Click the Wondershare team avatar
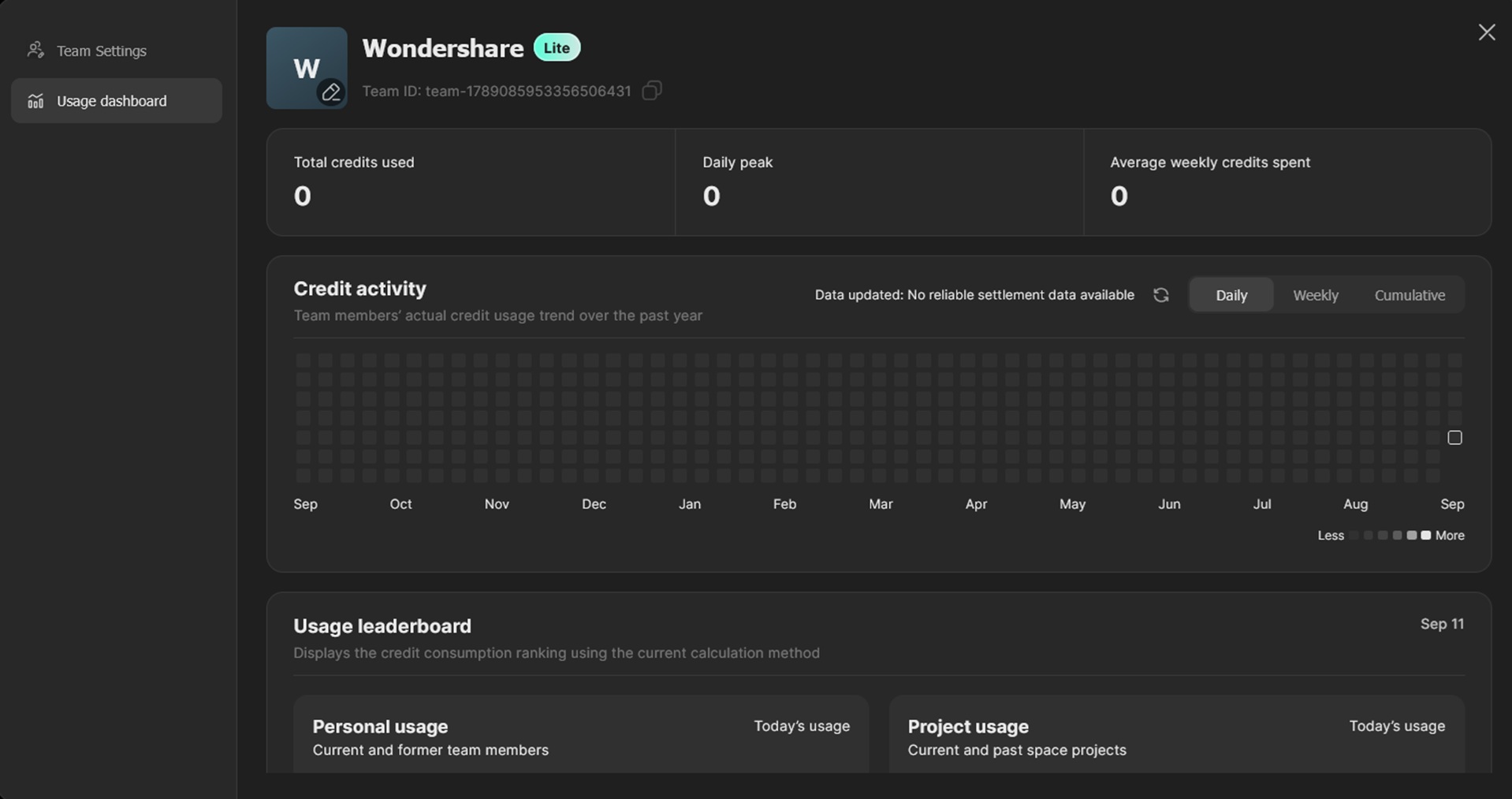This screenshot has height=799, width=1512. click(x=307, y=68)
